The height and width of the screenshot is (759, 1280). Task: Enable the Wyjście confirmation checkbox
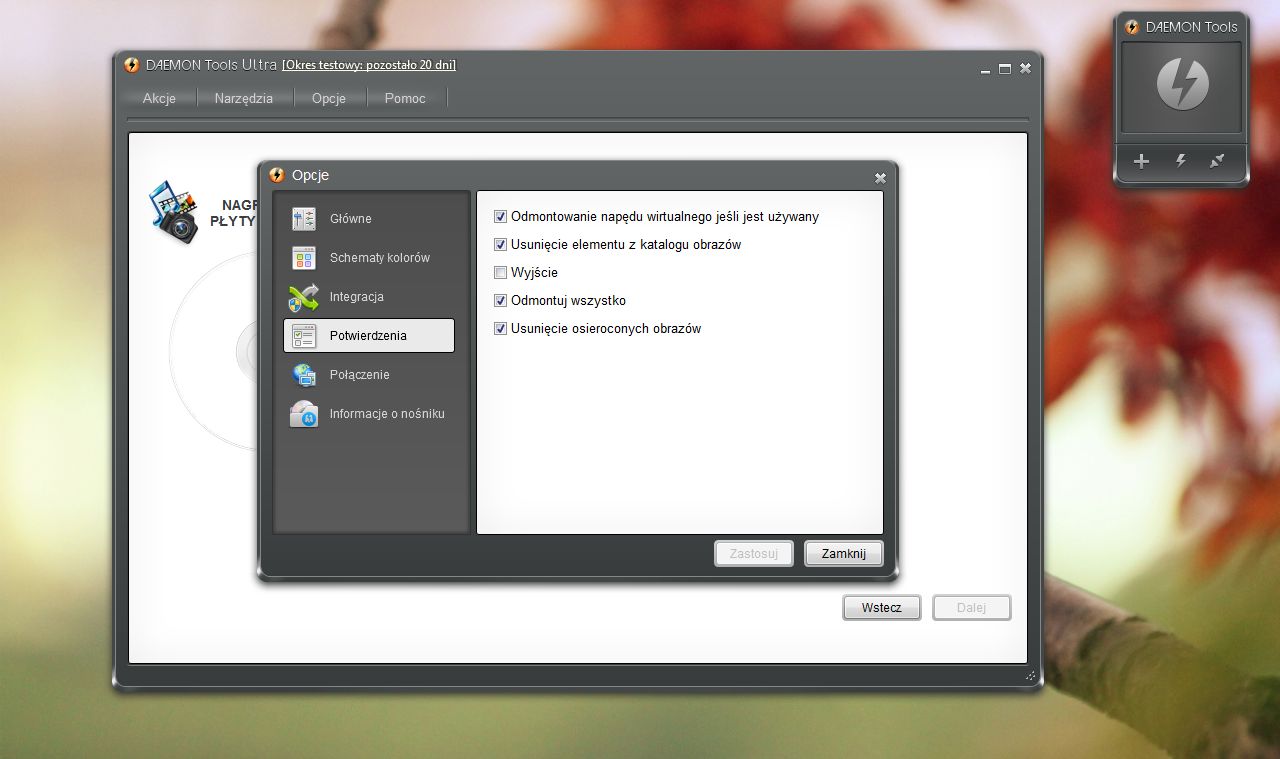501,272
